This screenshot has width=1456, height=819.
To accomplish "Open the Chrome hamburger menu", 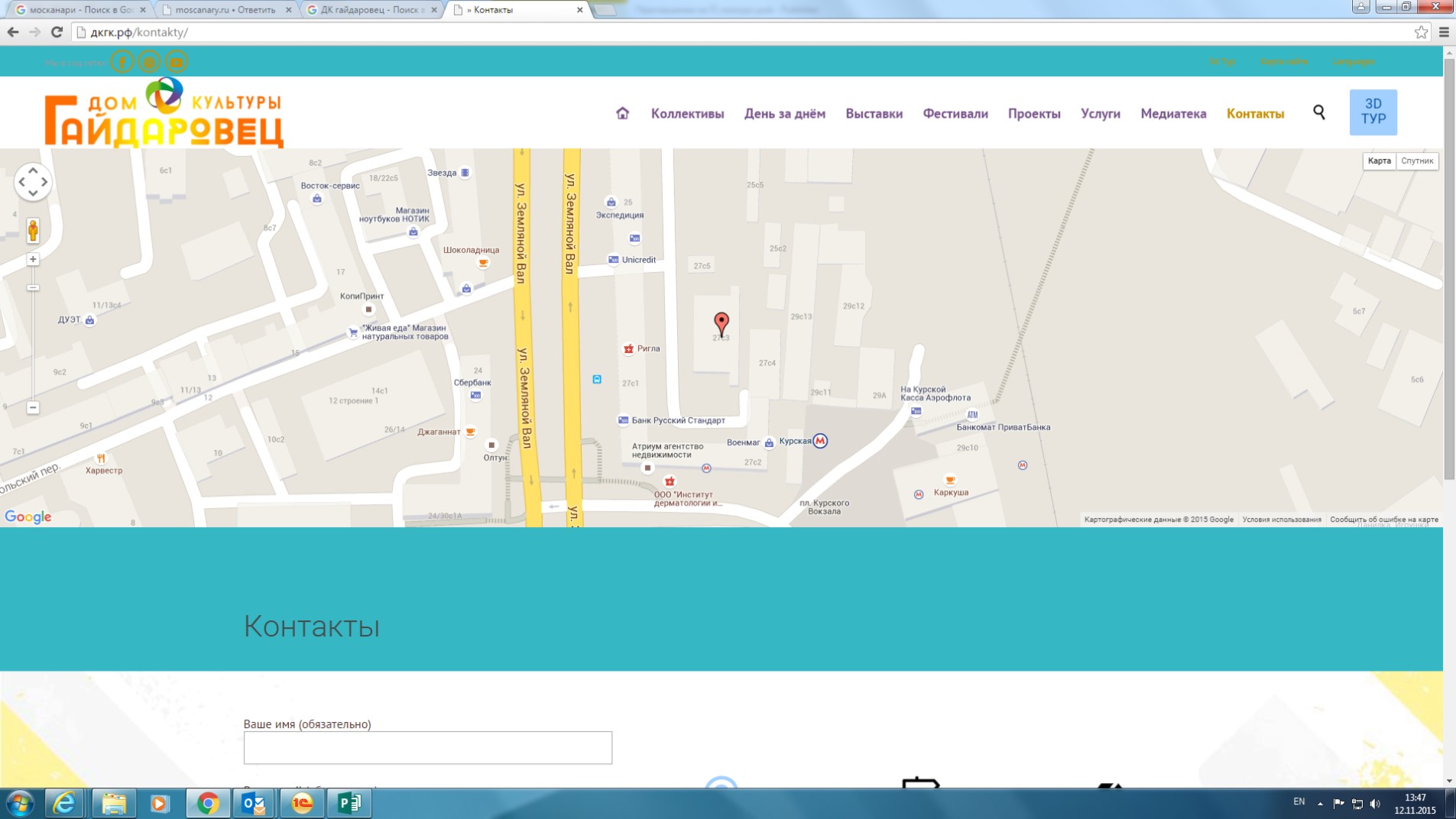I will (x=1443, y=32).
